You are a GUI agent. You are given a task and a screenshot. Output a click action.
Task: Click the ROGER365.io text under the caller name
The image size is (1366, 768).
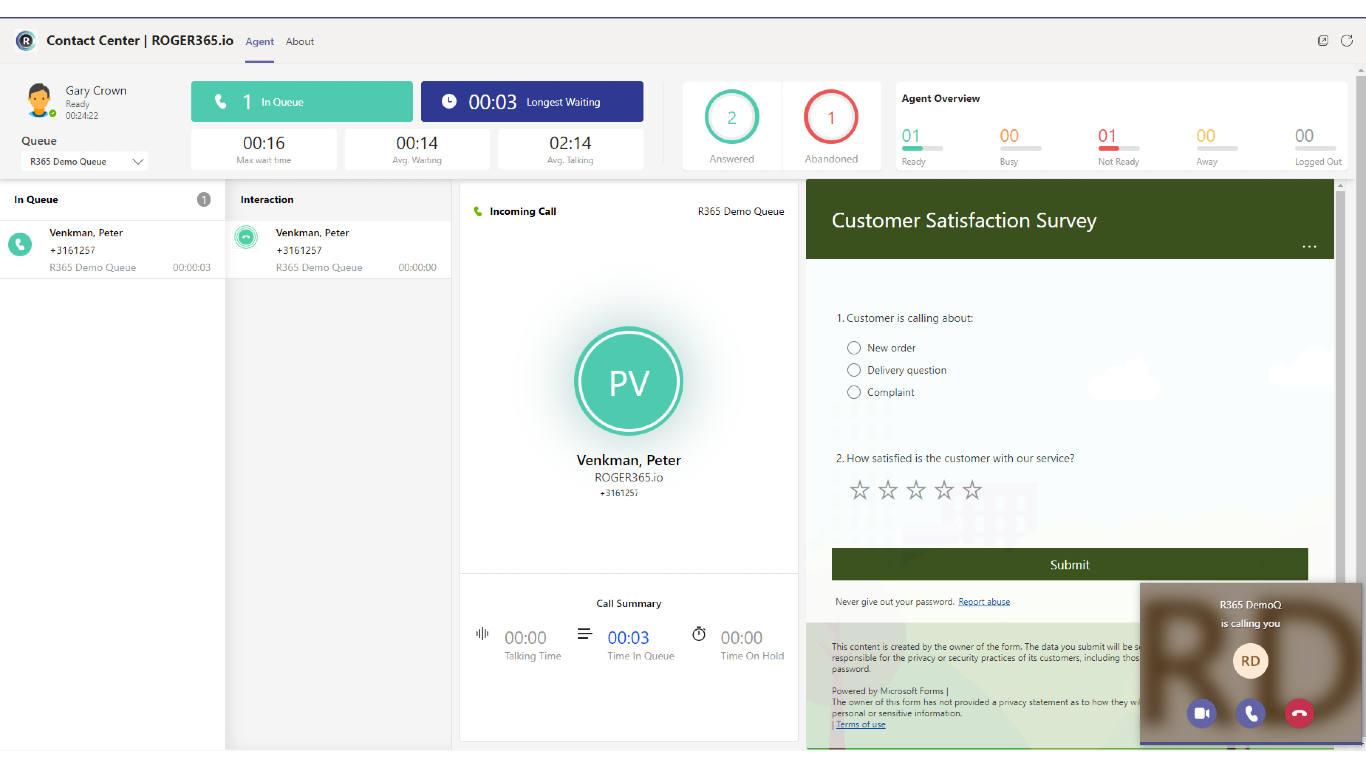629,478
